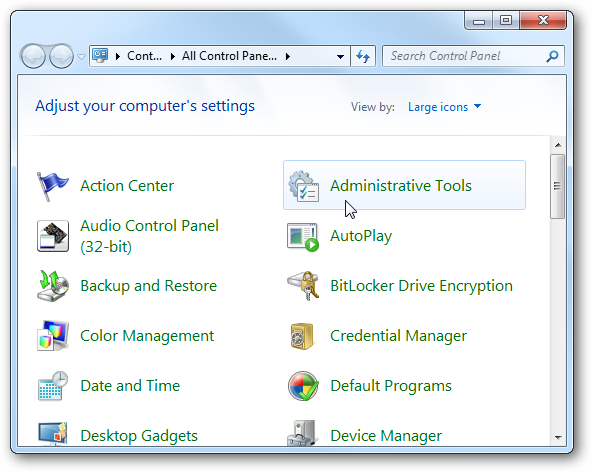Open the Color Management link
The height and width of the screenshot is (472, 592).
point(147,336)
